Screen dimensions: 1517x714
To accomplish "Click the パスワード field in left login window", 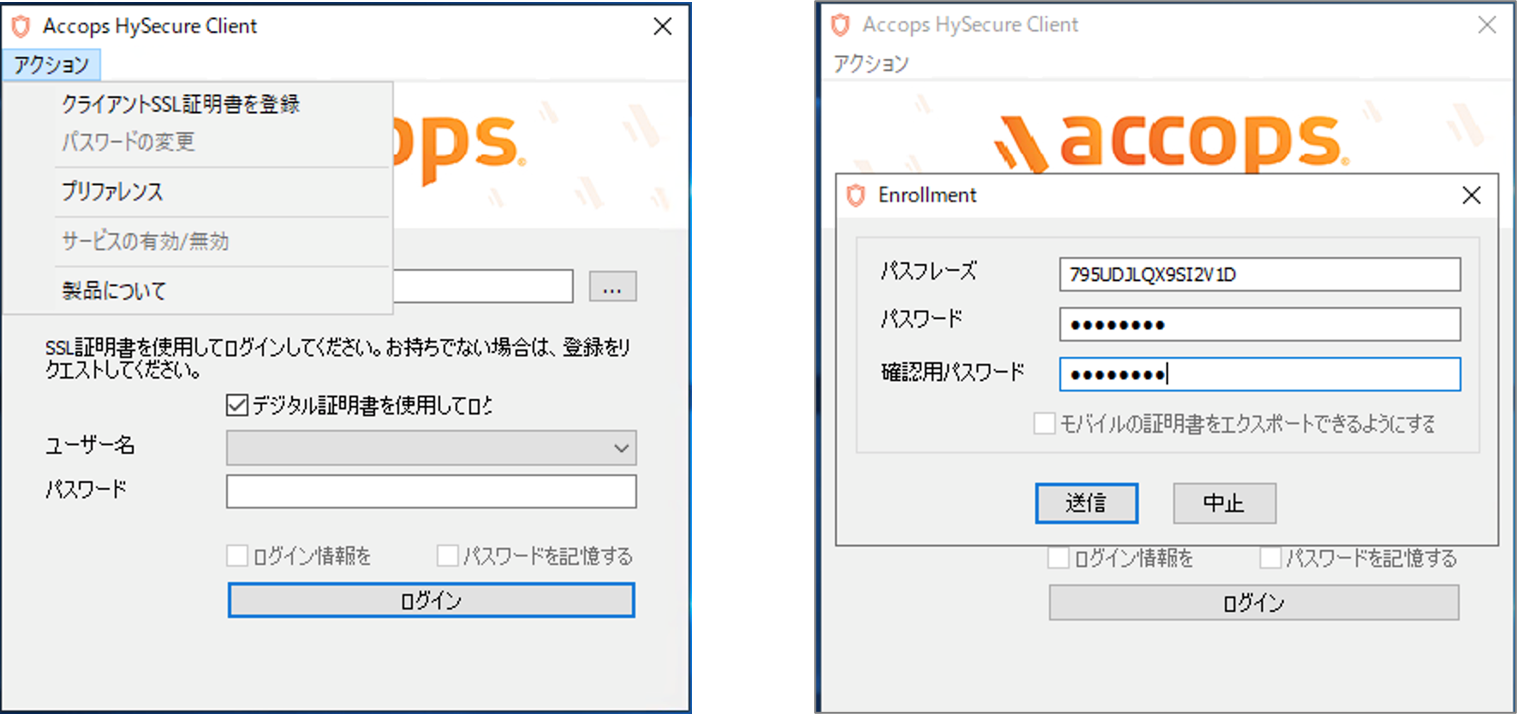I will (431, 491).
